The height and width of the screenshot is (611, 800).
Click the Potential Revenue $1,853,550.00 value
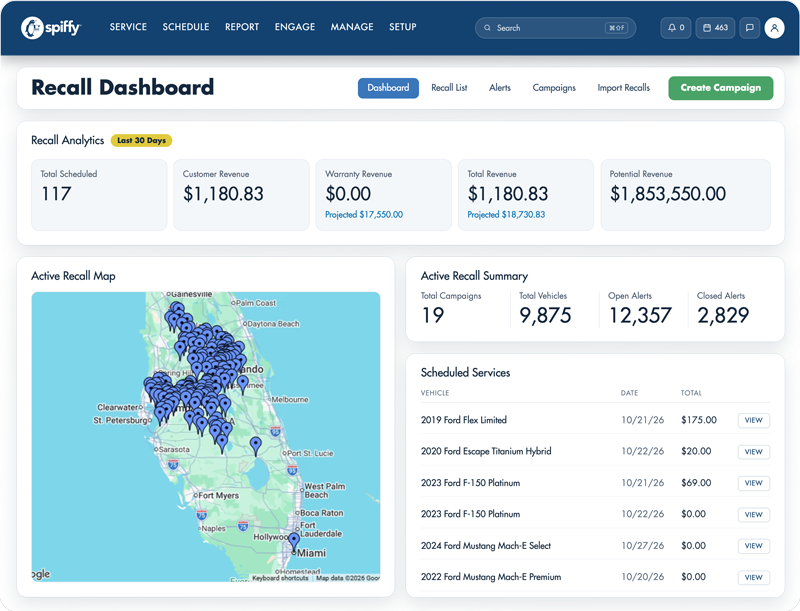pyautogui.click(x=668, y=194)
